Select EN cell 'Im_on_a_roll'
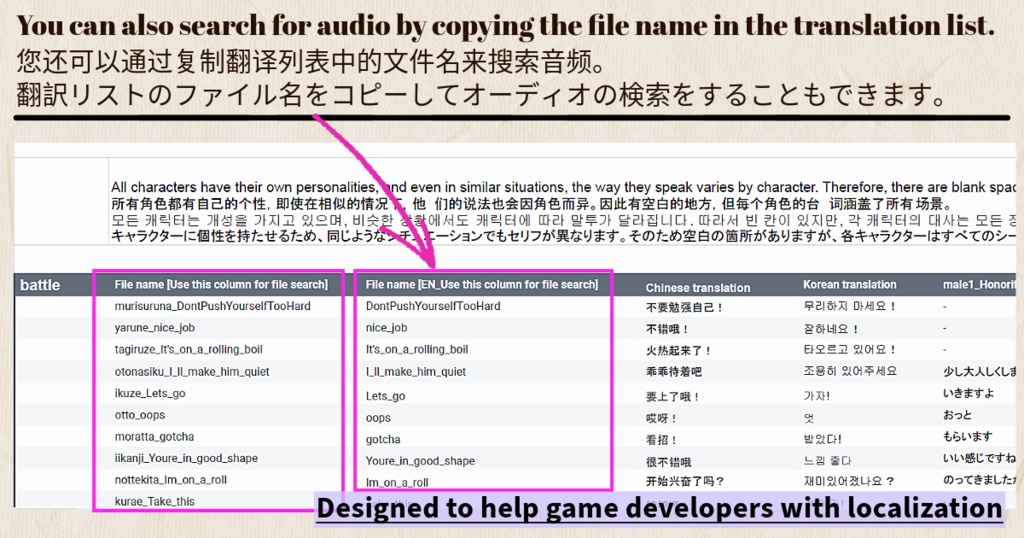 point(397,483)
